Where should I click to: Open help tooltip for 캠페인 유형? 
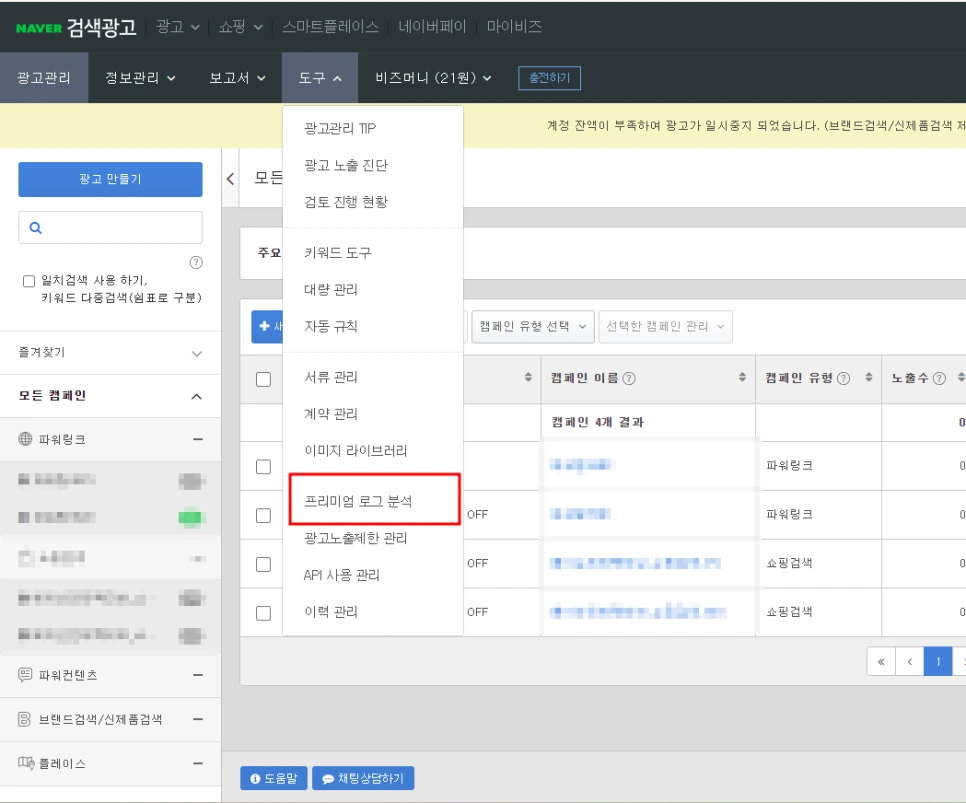click(x=843, y=378)
